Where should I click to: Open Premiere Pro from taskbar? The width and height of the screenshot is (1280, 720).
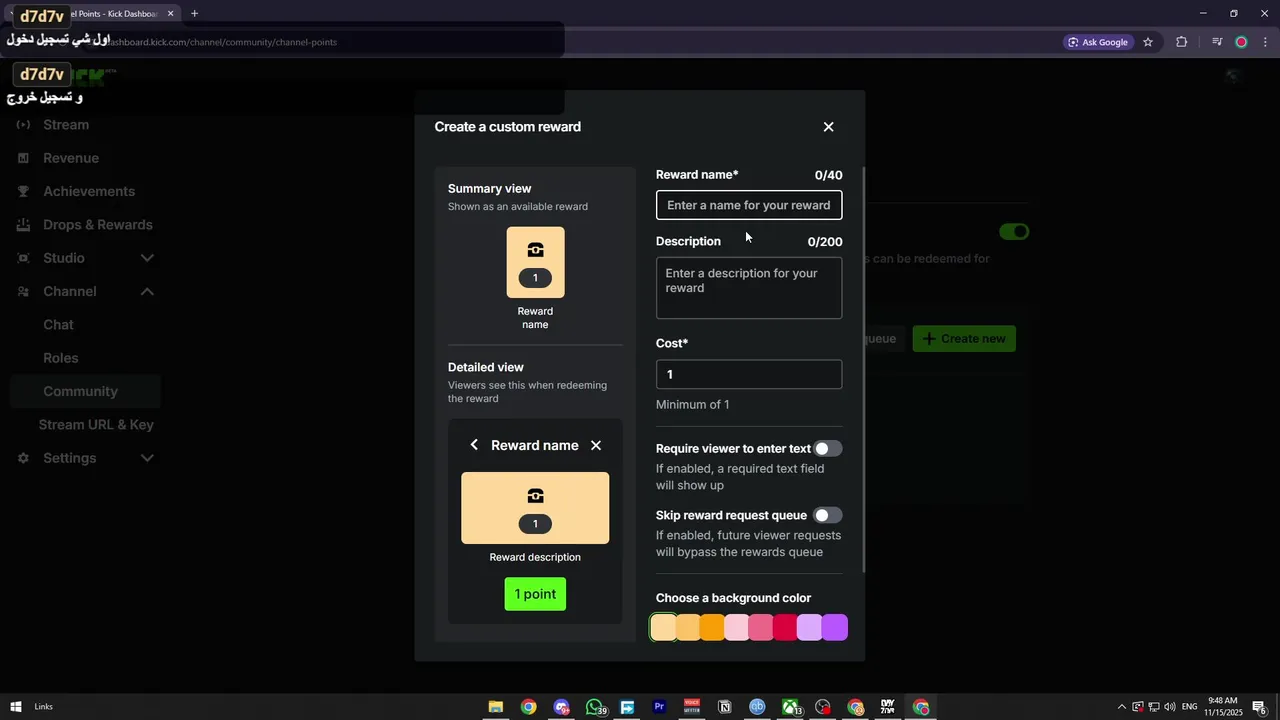point(659,707)
